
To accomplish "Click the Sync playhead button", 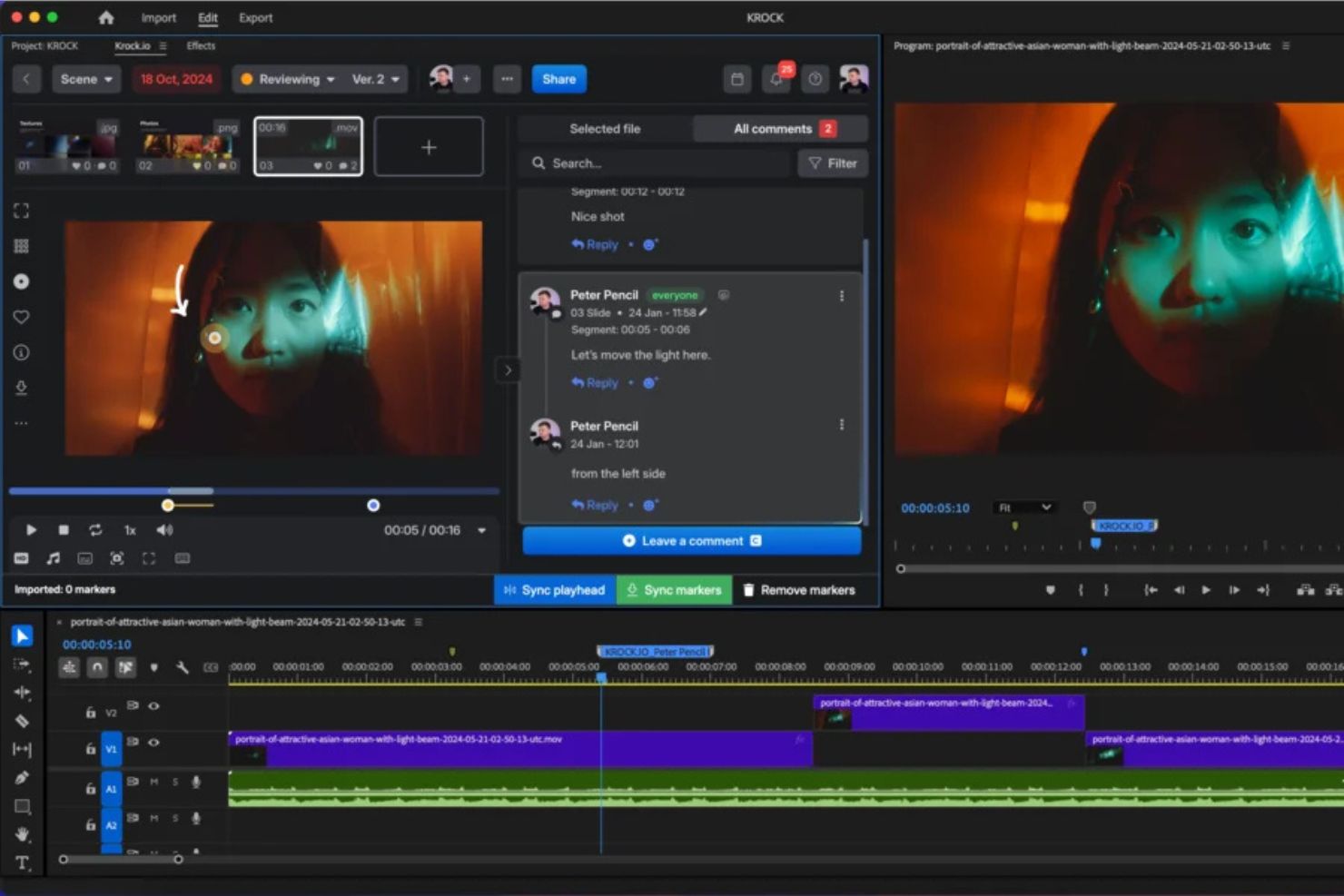I will 555,590.
